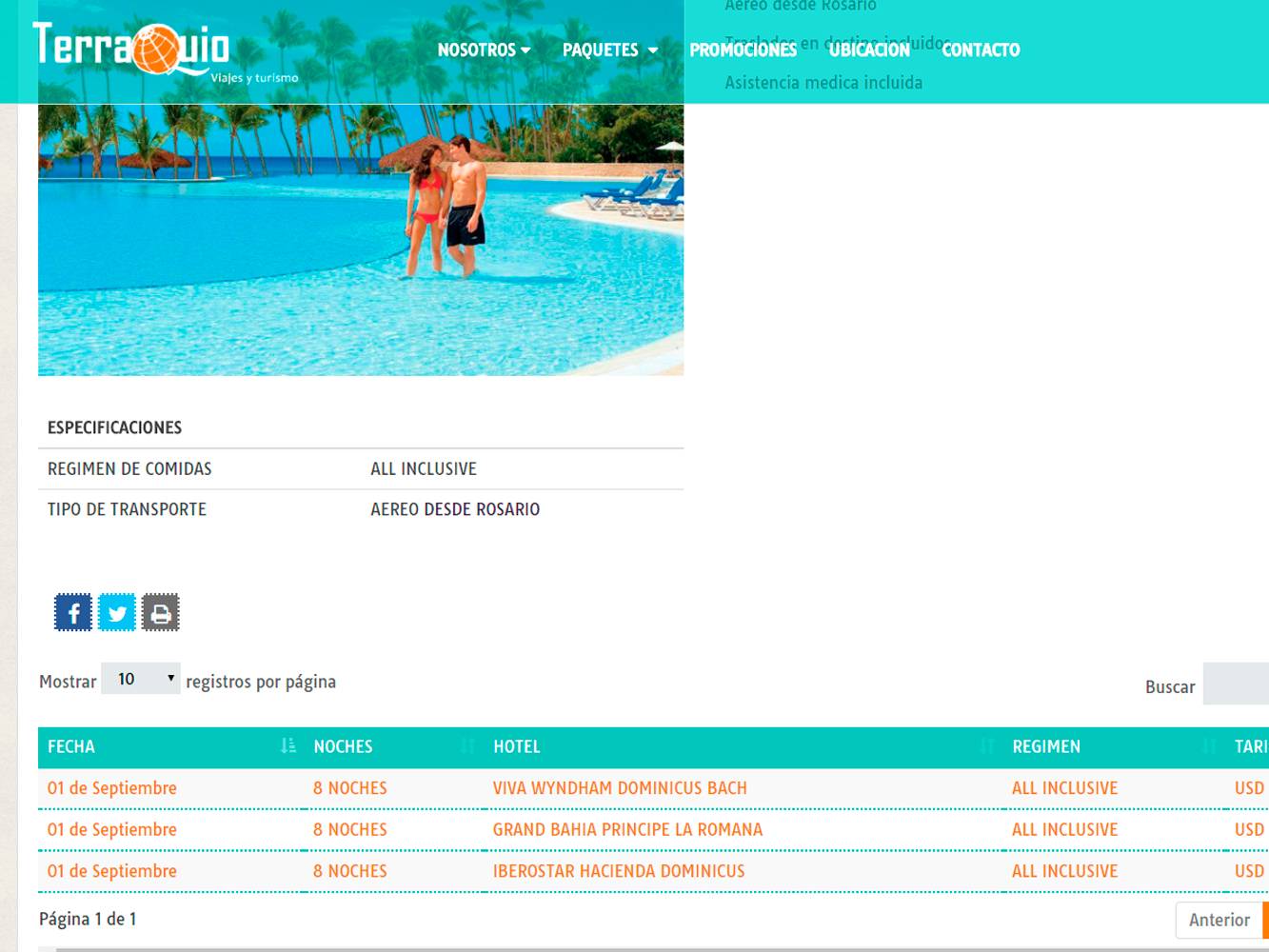
Task: Select GRAND BAHIA PRINCIPE LA ROMANA row
Action: [x=653, y=829]
